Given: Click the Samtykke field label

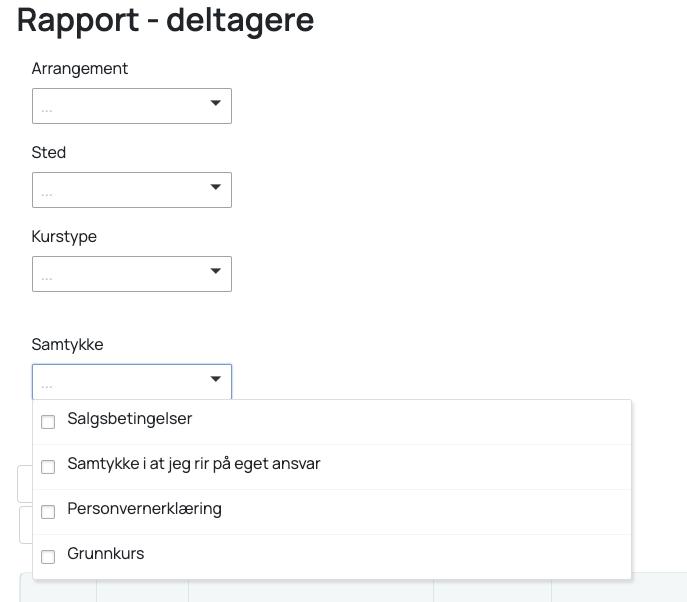Looking at the screenshot, I should pyautogui.click(x=67, y=345).
